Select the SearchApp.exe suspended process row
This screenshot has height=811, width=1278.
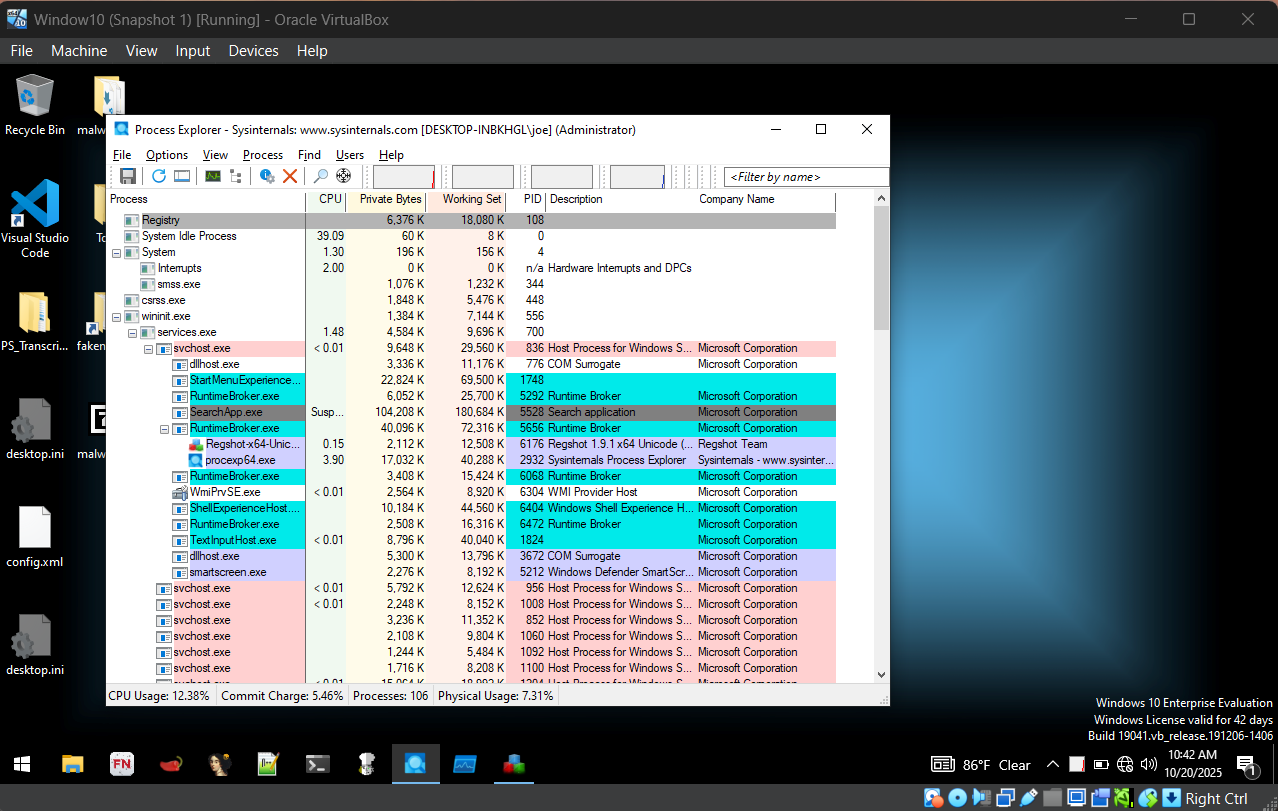(x=472, y=412)
